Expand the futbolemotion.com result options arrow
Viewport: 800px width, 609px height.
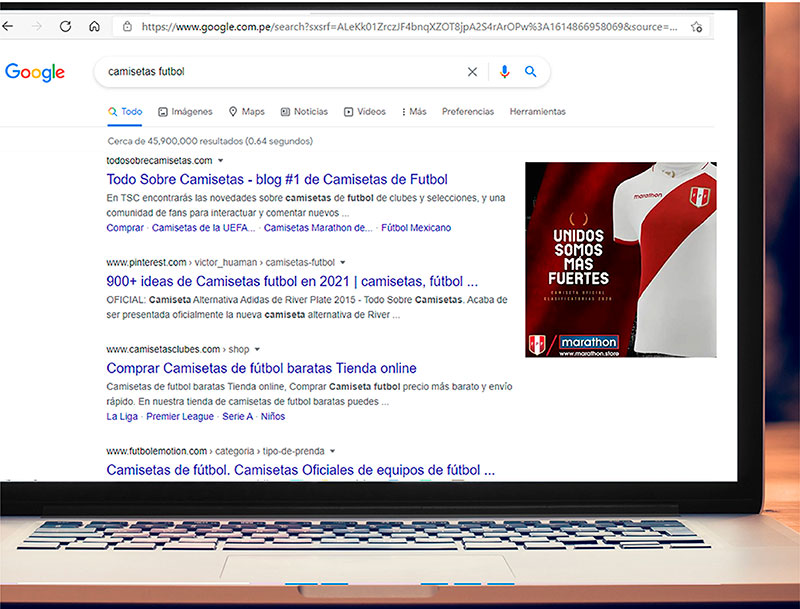click(x=333, y=451)
